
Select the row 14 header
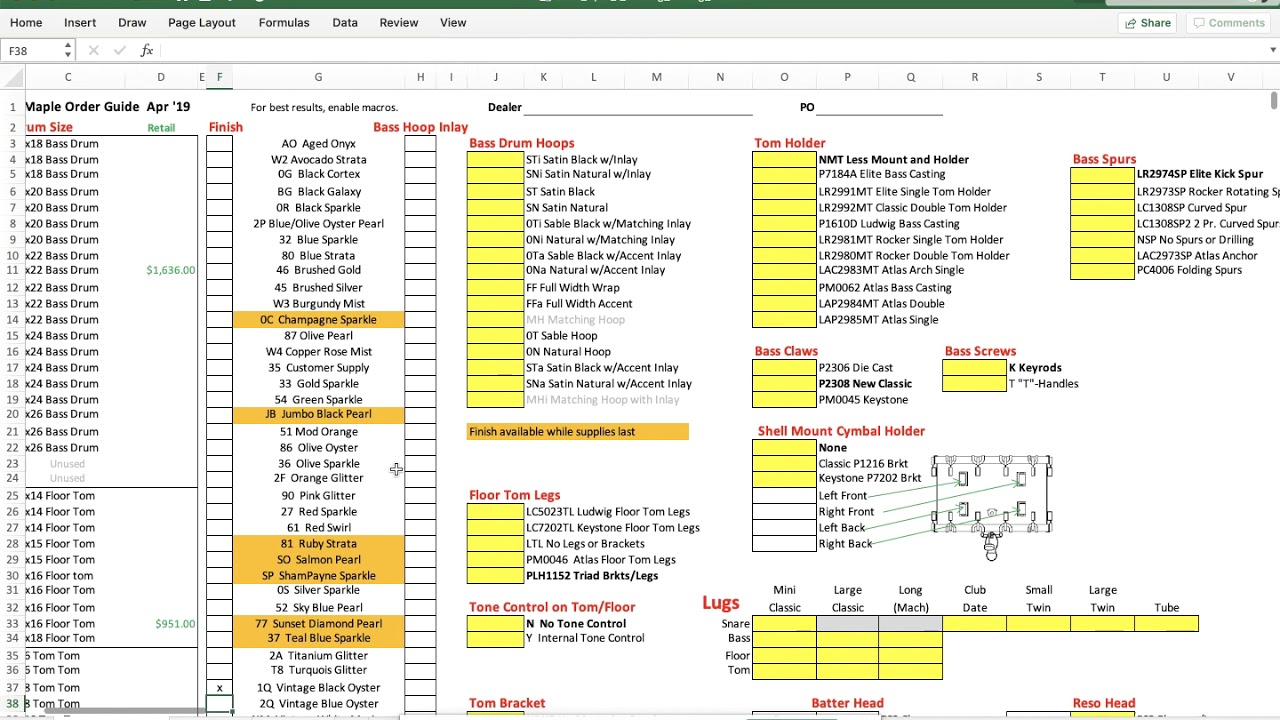click(x=12, y=320)
